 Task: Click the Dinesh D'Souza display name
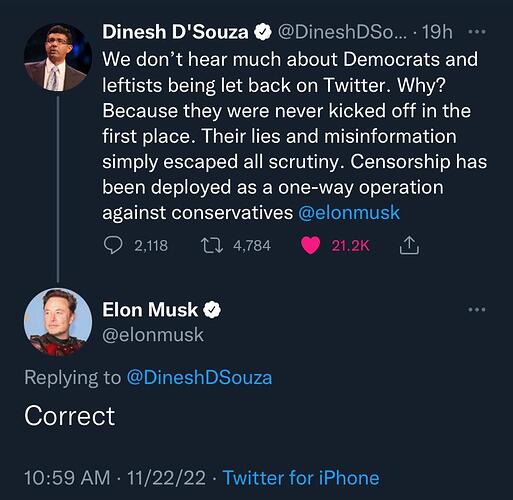pos(175,32)
